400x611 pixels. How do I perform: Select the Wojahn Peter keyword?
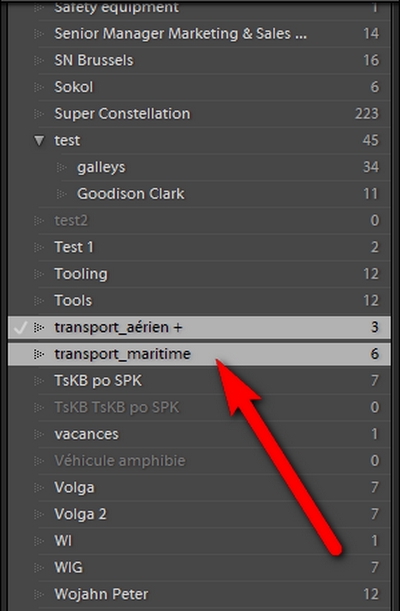[x=101, y=595]
